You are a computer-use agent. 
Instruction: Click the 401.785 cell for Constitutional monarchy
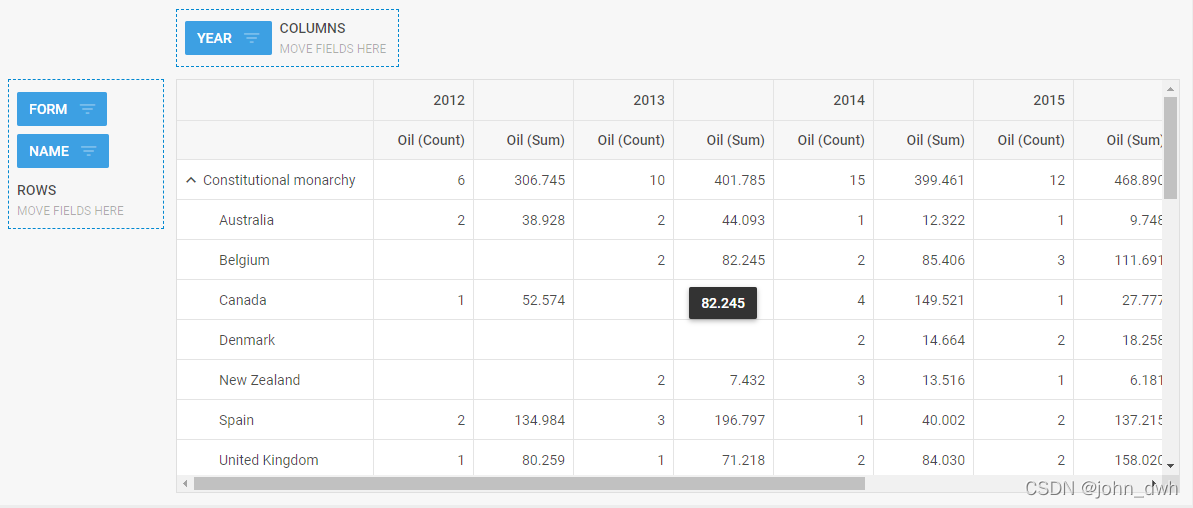pyautogui.click(x=724, y=180)
